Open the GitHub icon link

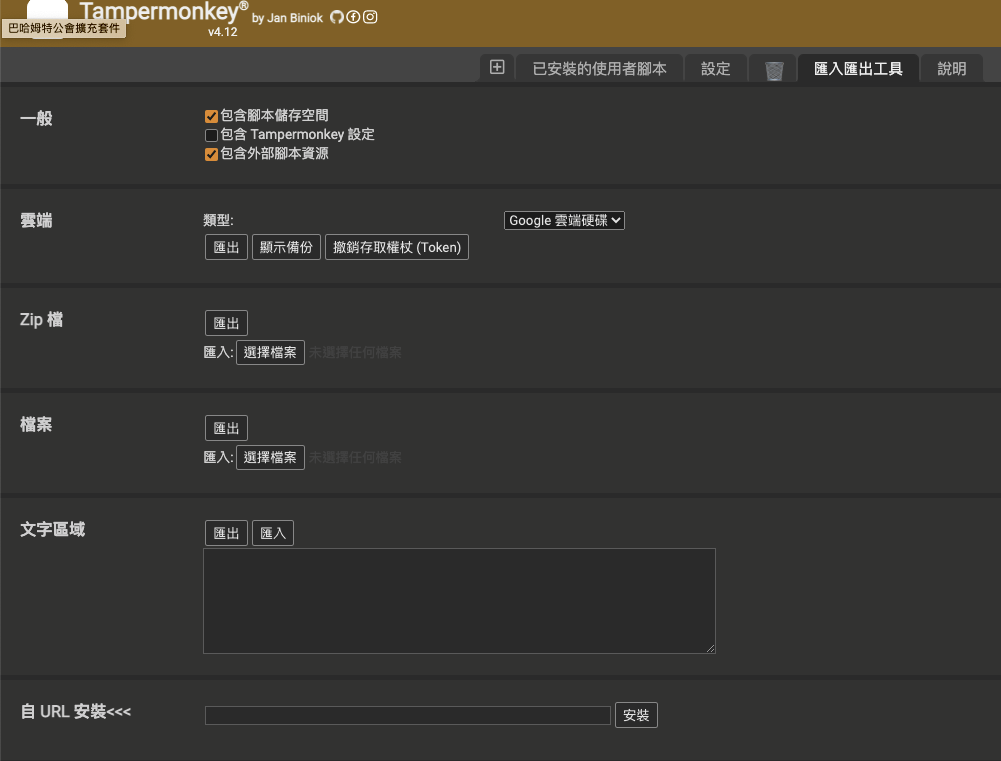tap(336, 17)
